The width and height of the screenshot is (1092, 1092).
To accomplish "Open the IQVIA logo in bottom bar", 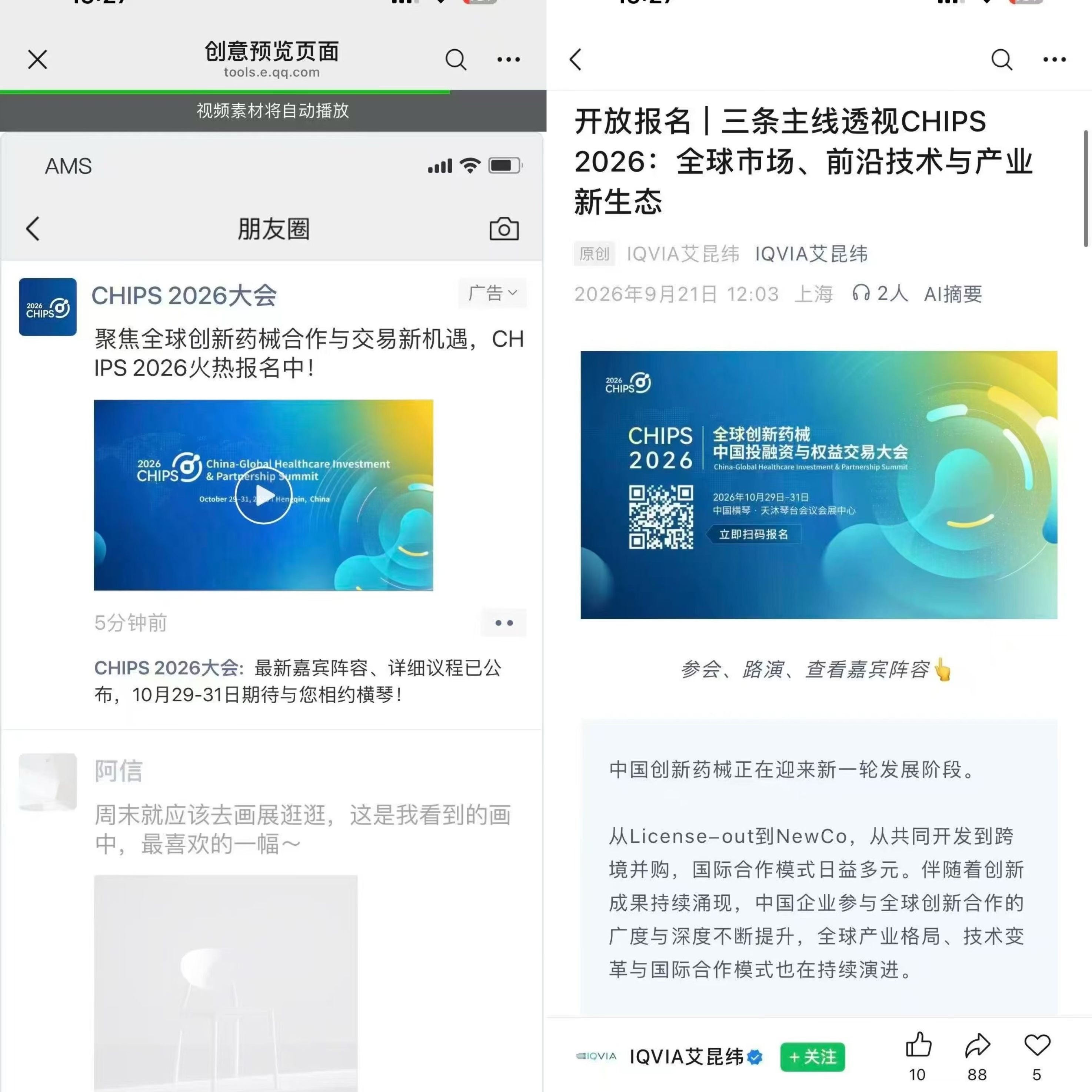I will pyautogui.click(x=596, y=1056).
